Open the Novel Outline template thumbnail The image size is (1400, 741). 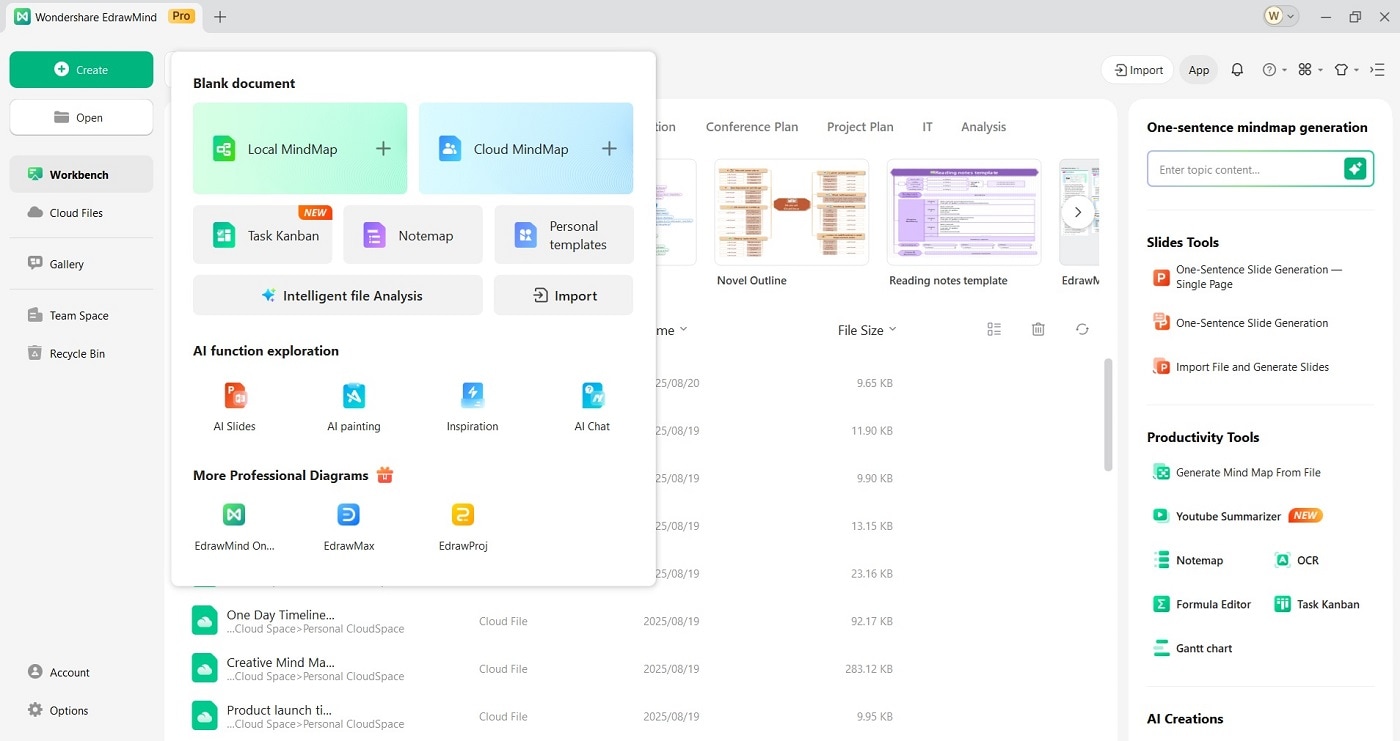(x=791, y=213)
